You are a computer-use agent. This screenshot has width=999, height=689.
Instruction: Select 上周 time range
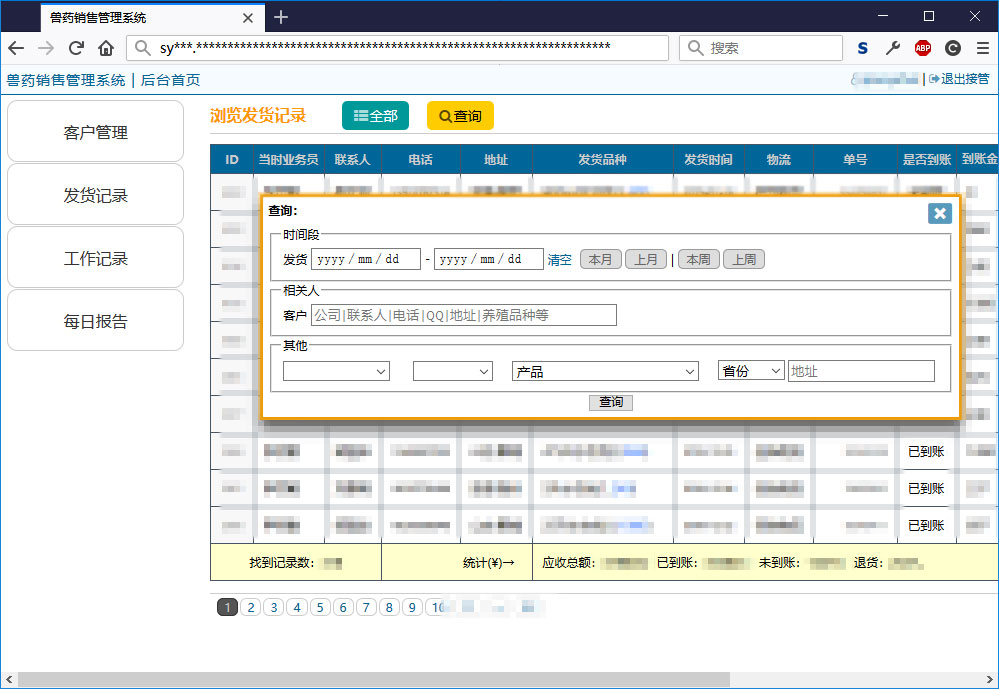[x=744, y=259]
